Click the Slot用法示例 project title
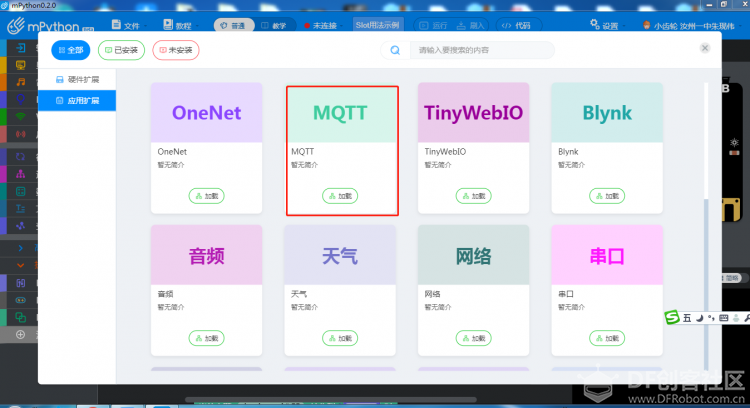750x408 pixels. tap(377, 25)
